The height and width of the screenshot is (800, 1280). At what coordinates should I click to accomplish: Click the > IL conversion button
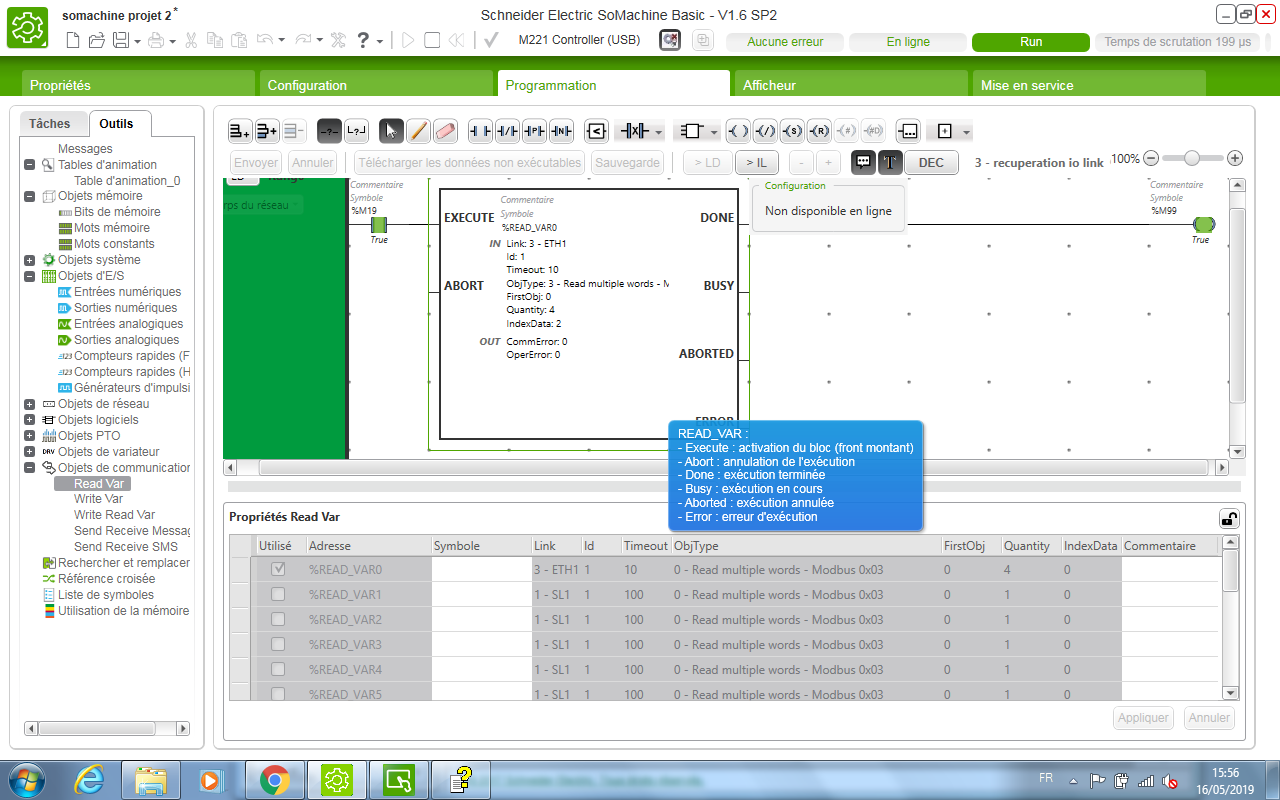click(757, 163)
